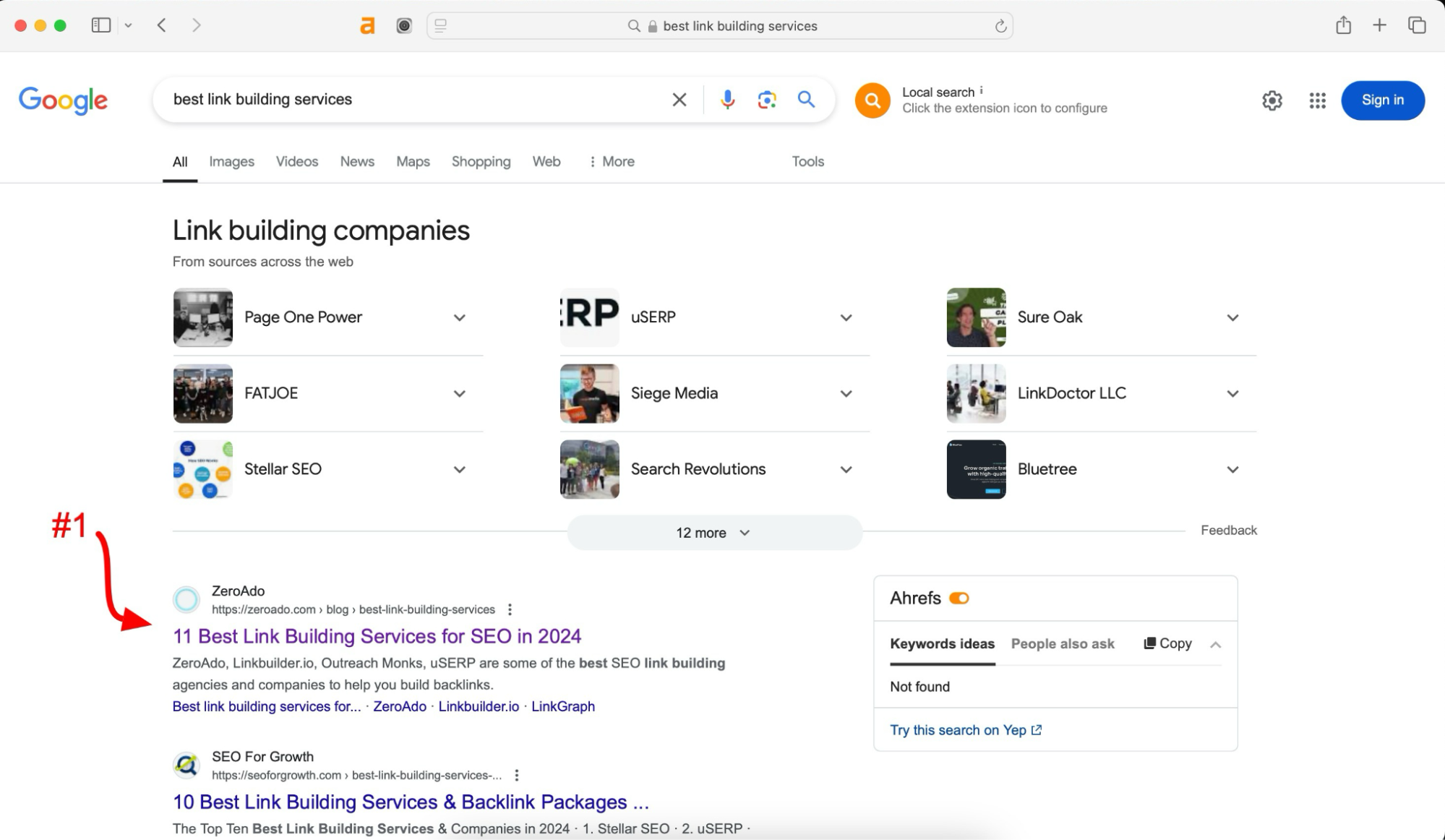
Task: Open 11 Best Link Building Services result
Action: tap(377, 636)
